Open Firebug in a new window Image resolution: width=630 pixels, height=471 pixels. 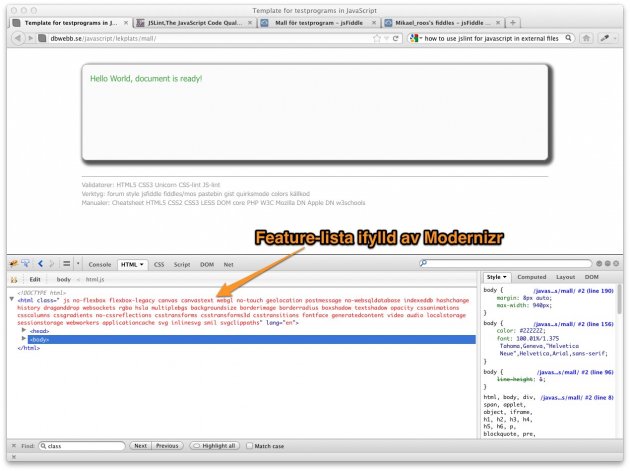(608, 264)
